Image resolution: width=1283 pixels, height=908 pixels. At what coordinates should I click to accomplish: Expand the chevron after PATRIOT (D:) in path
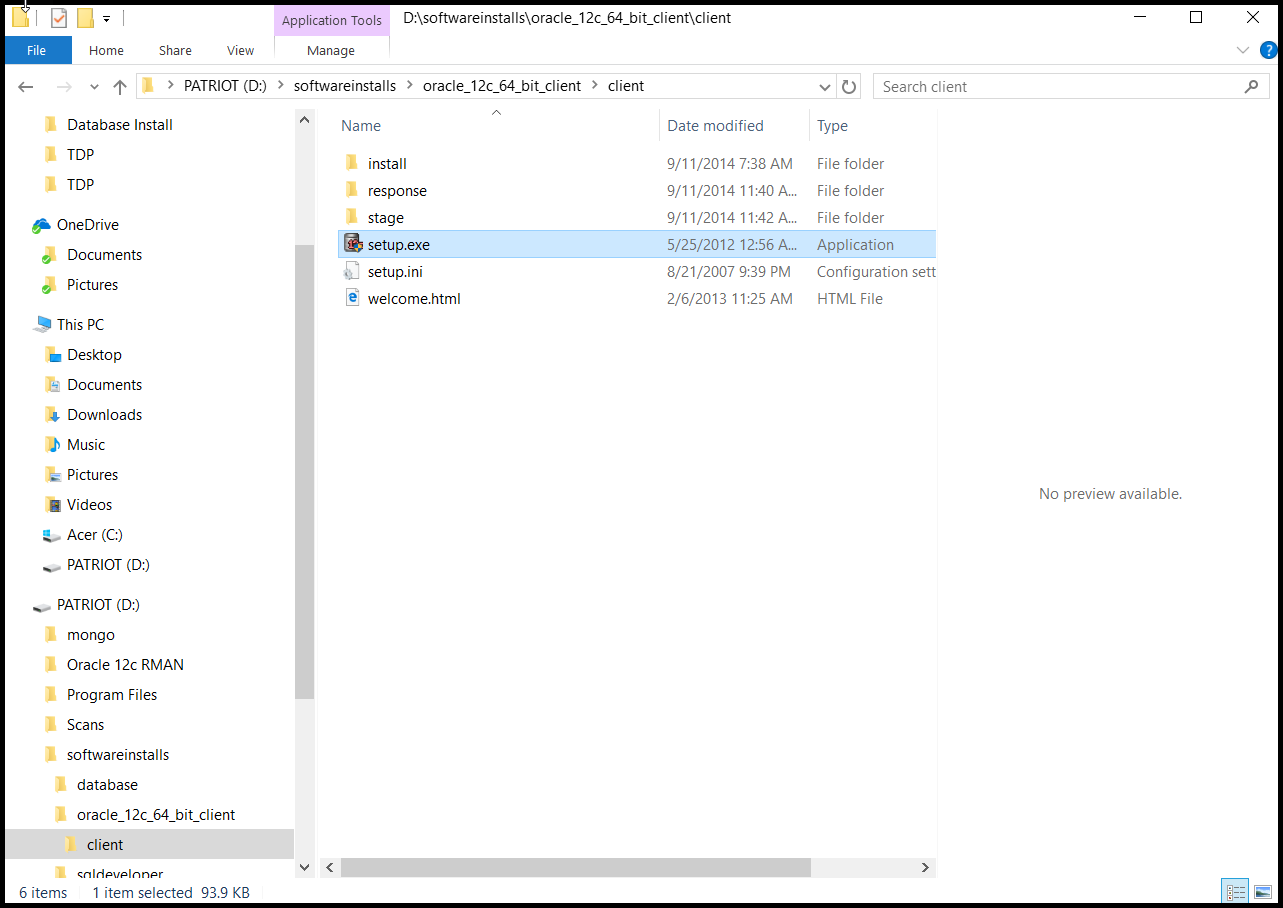279,86
